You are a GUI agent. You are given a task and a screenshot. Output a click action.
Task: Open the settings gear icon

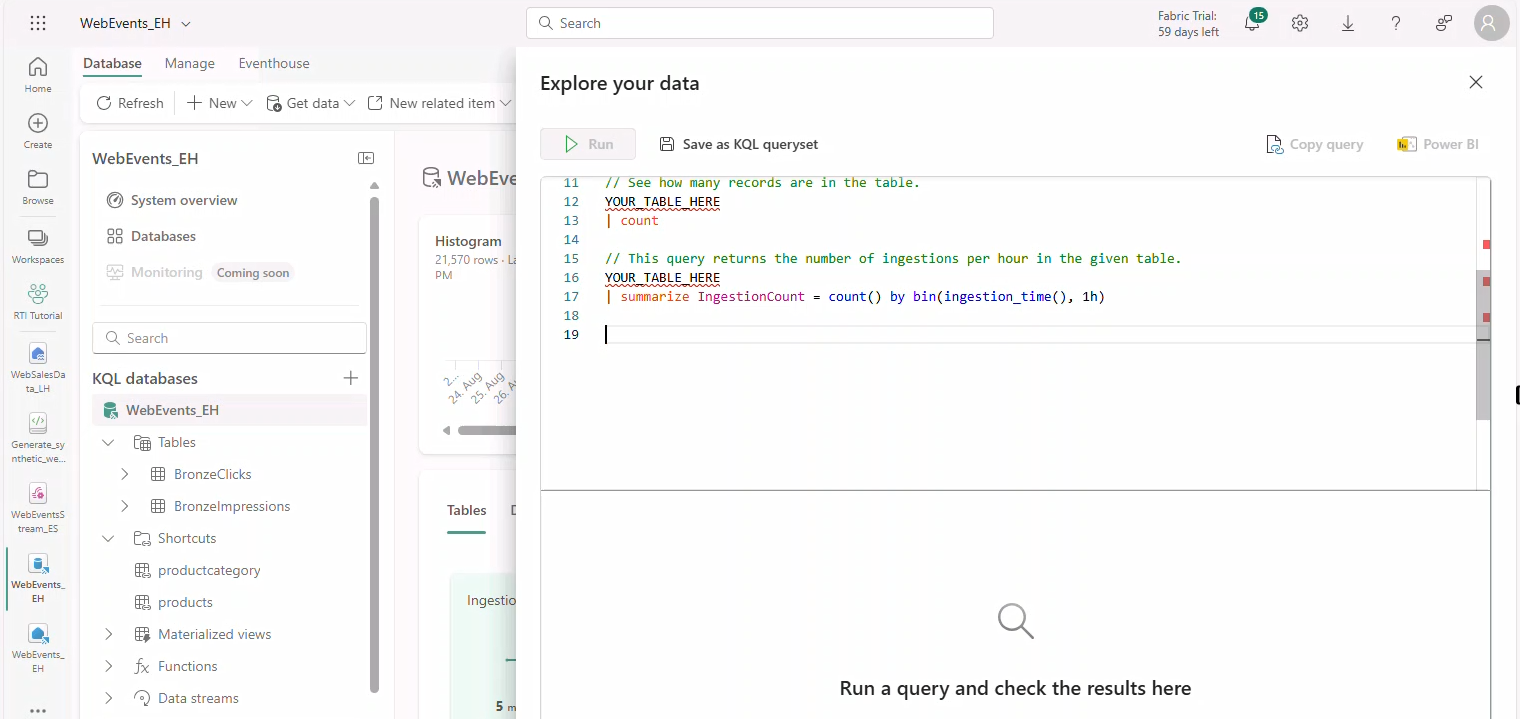pos(1300,24)
